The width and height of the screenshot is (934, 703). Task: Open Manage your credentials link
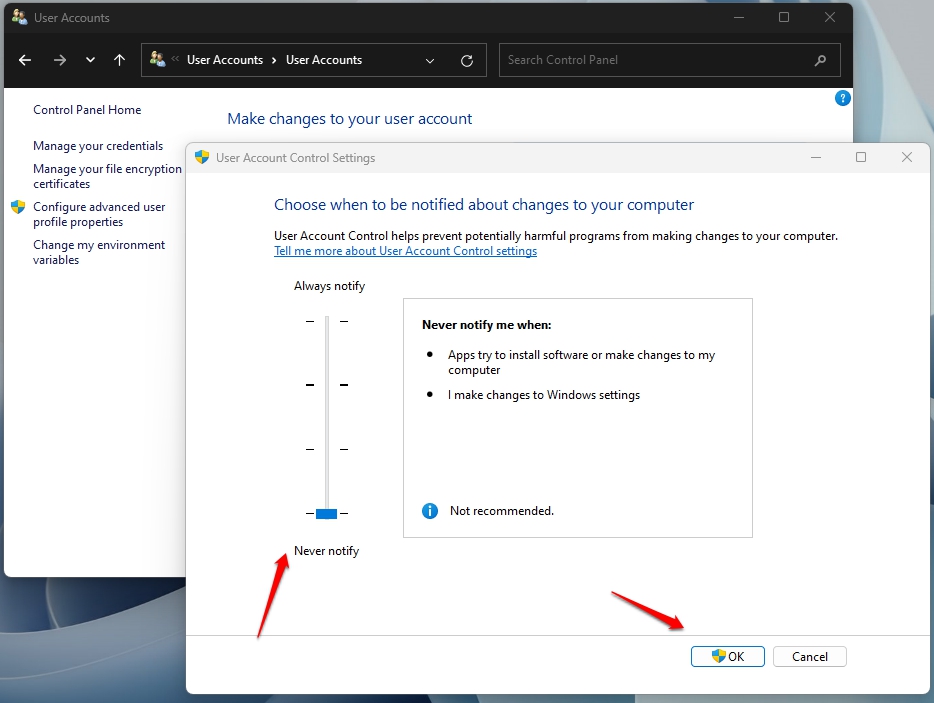tap(98, 146)
